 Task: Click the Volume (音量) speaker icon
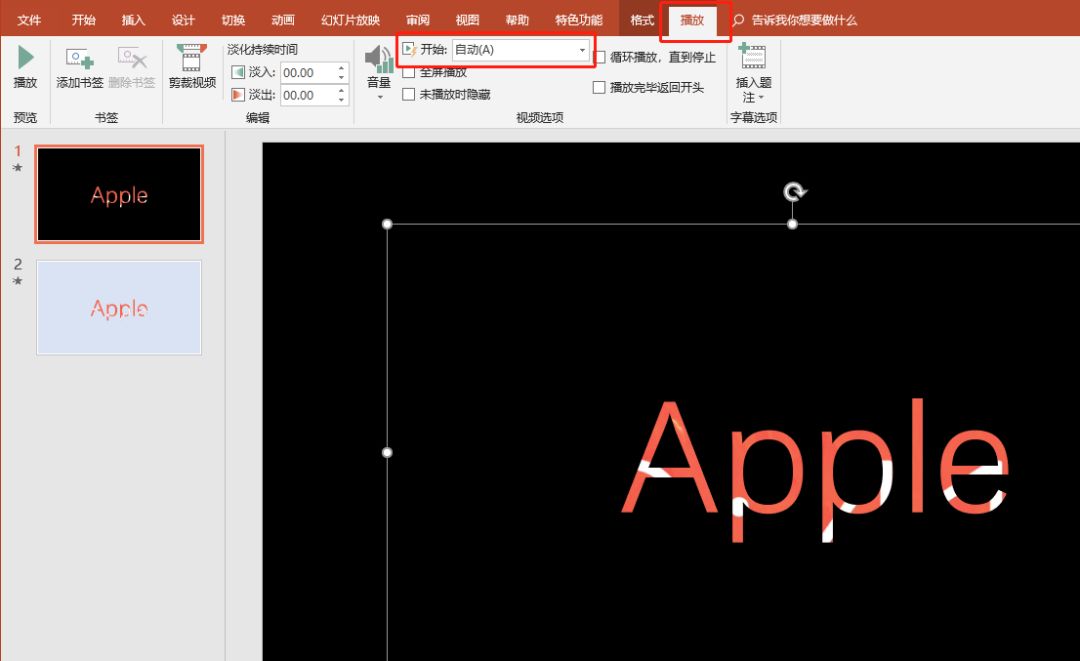[x=379, y=59]
